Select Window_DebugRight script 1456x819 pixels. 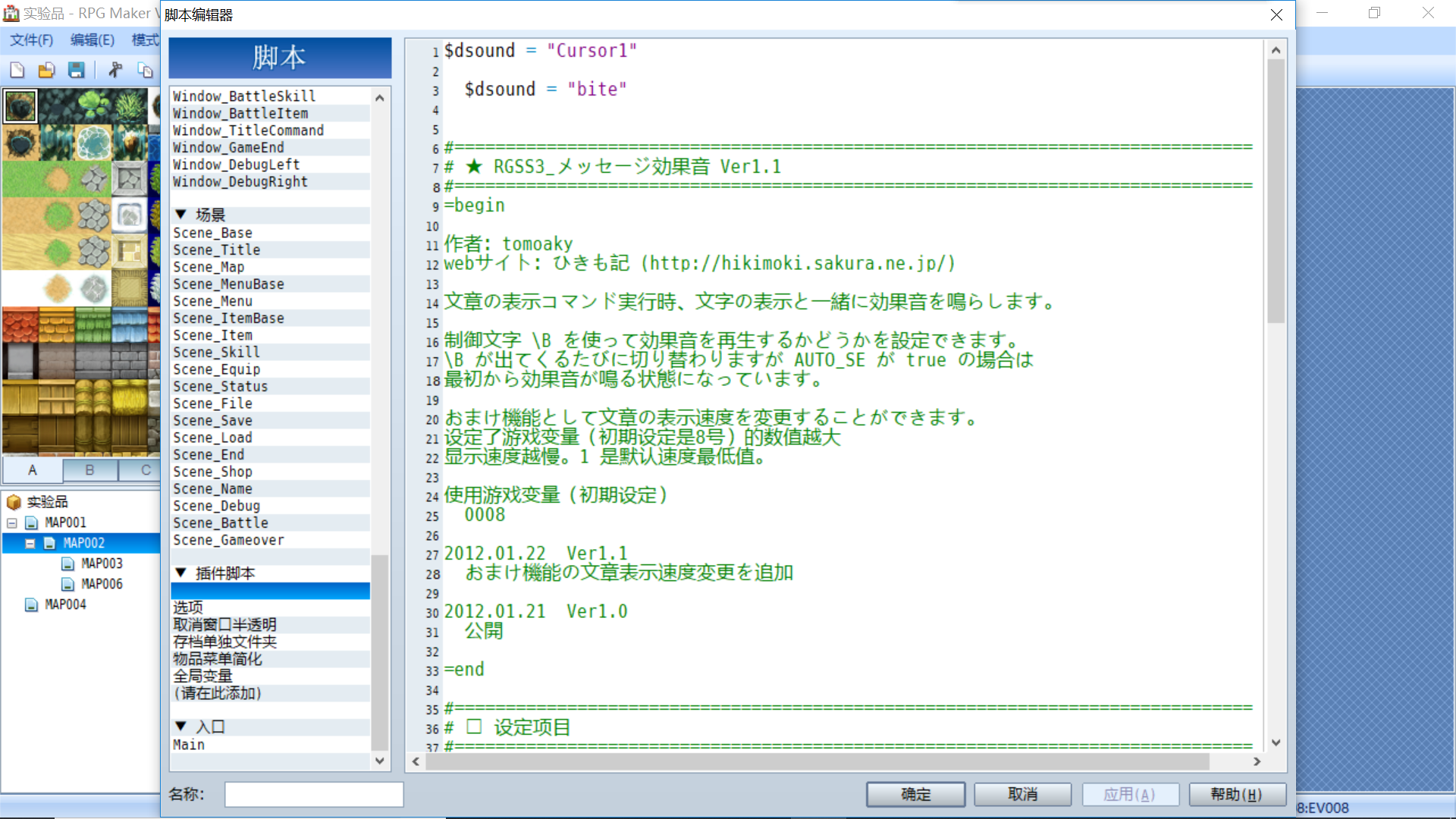click(x=271, y=182)
